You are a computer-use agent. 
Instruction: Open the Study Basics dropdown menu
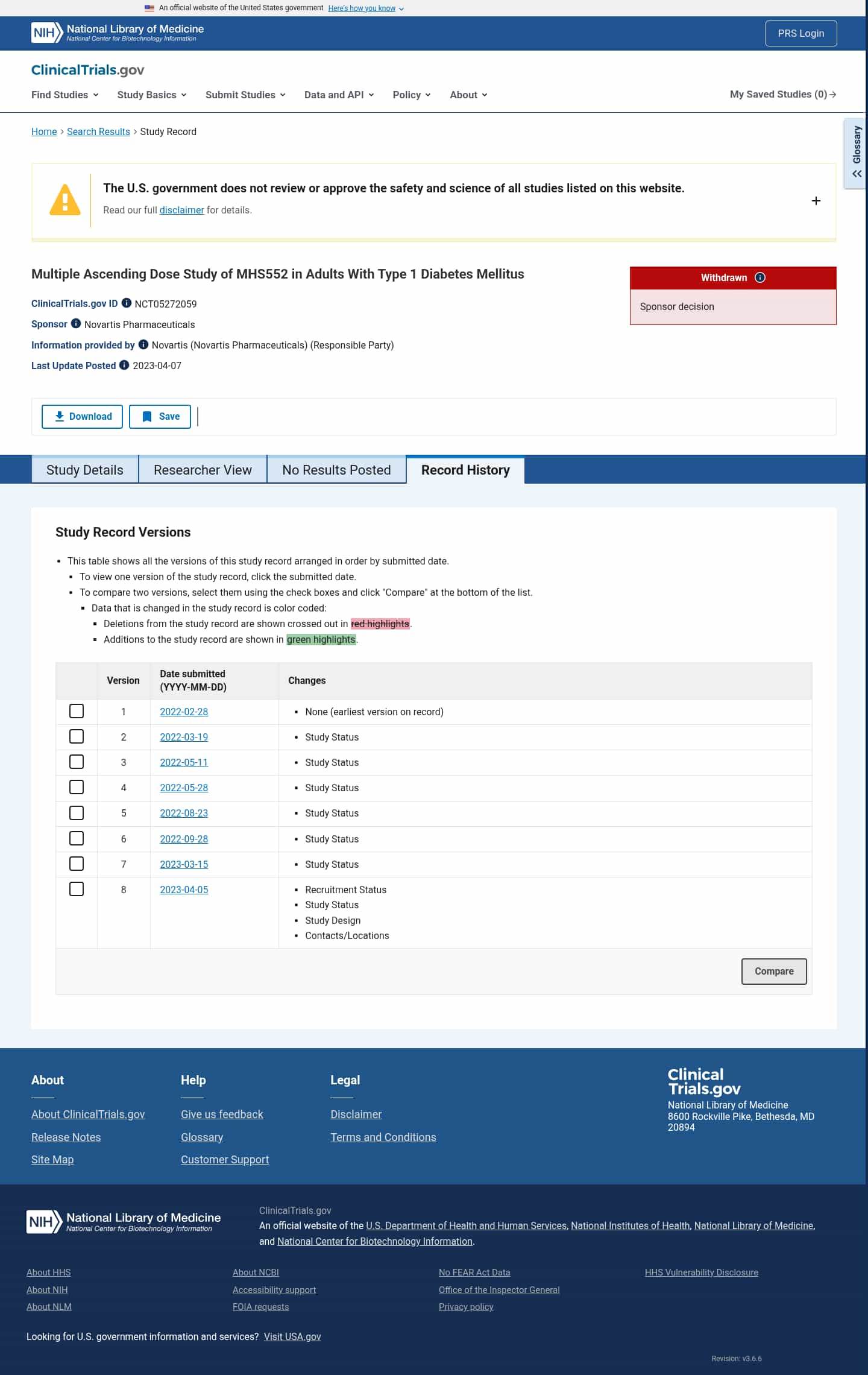click(152, 95)
